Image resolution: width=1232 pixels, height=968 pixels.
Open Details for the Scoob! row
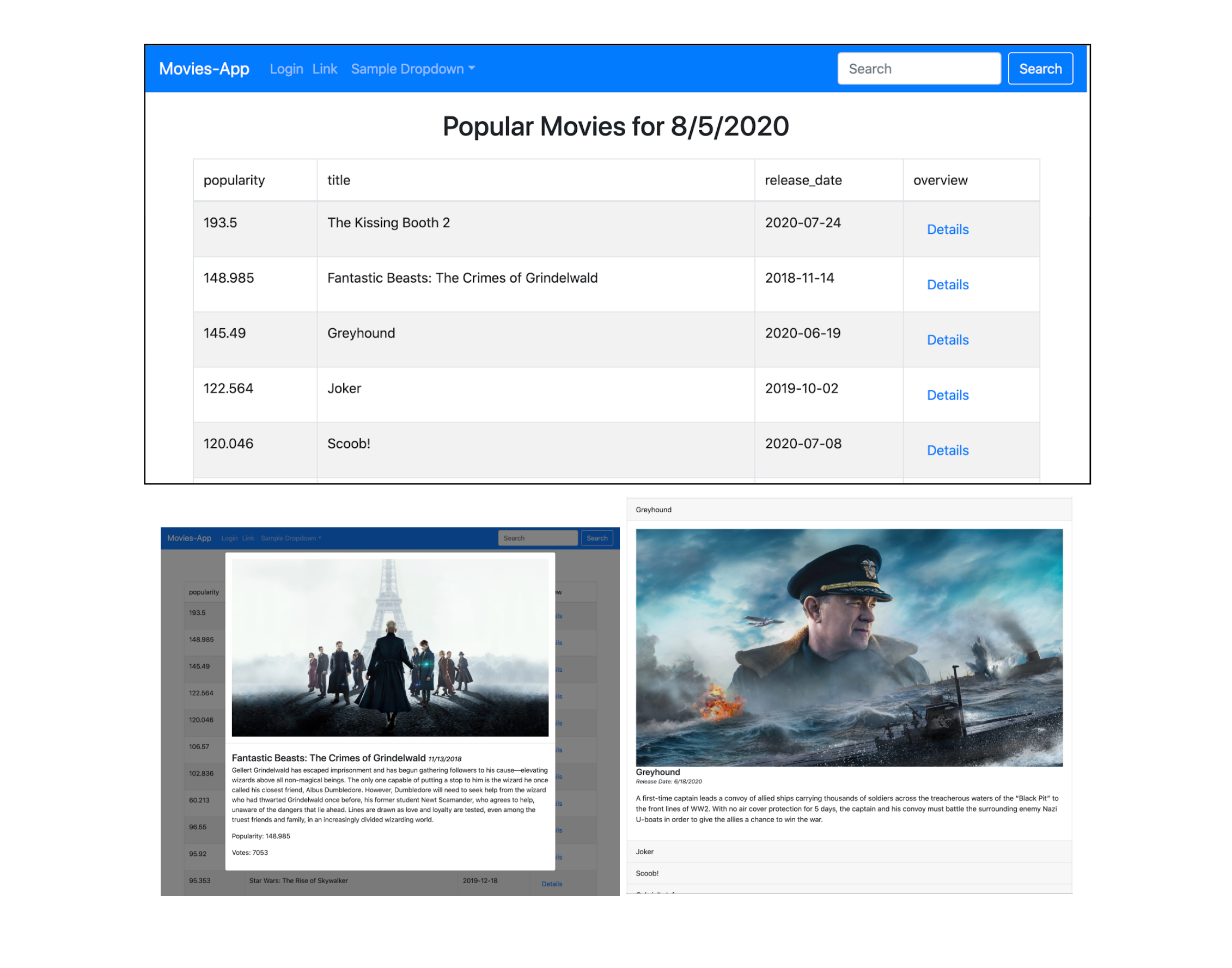pyautogui.click(x=947, y=450)
